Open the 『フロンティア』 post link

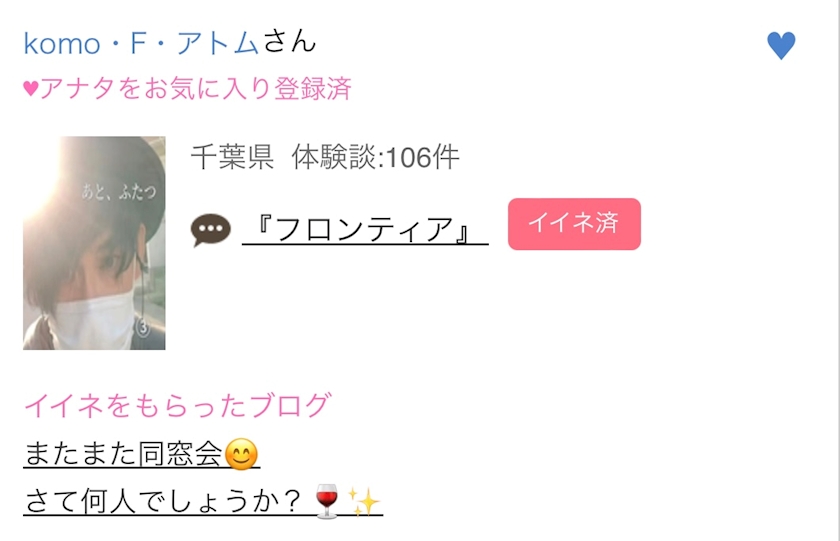pos(365,229)
